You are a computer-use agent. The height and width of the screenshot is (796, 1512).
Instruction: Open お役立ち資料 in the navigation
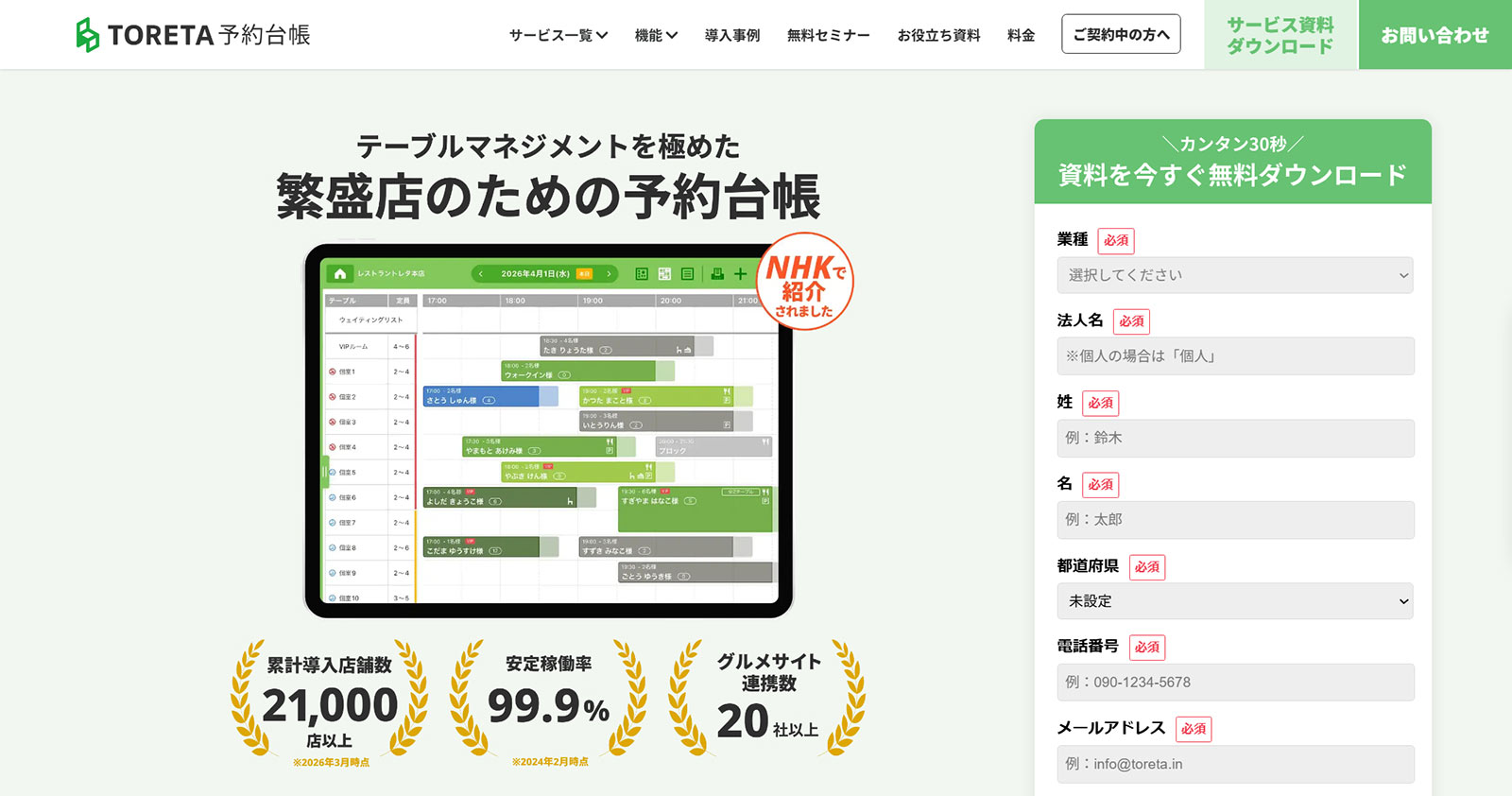coord(938,35)
